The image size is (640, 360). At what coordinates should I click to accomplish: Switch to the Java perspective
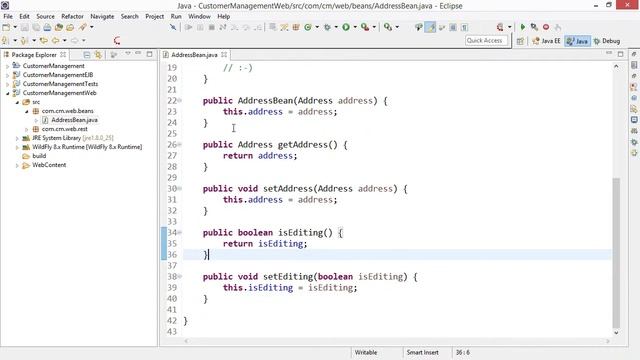[x=578, y=41]
